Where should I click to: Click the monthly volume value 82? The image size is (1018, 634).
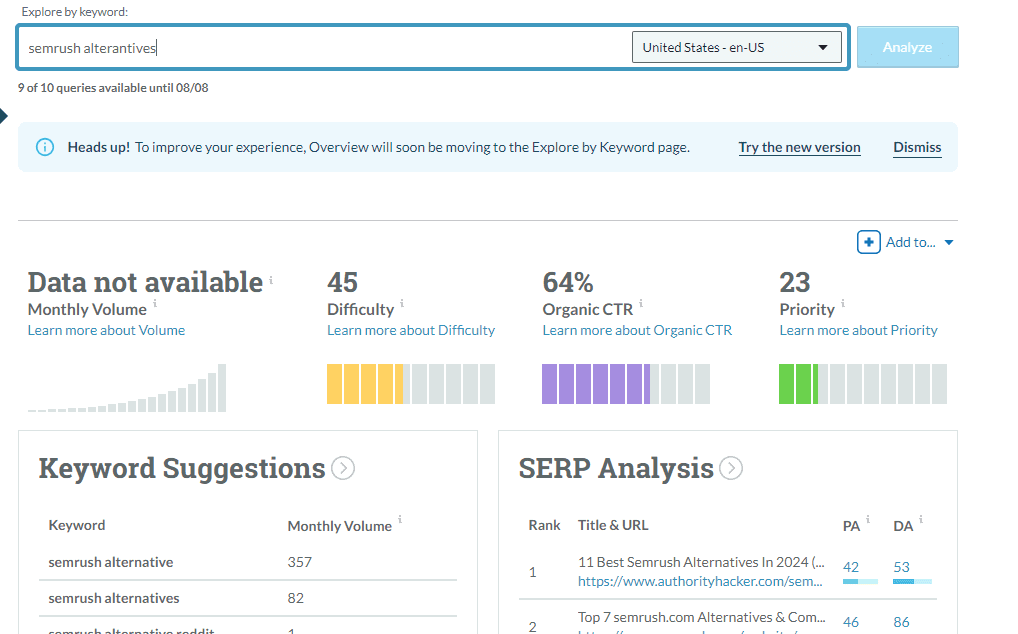pyautogui.click(x=295, y=598)
